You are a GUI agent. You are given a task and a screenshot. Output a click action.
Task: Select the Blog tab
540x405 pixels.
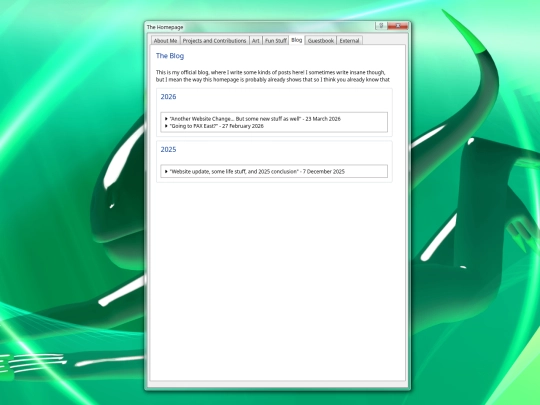[297, 40]
